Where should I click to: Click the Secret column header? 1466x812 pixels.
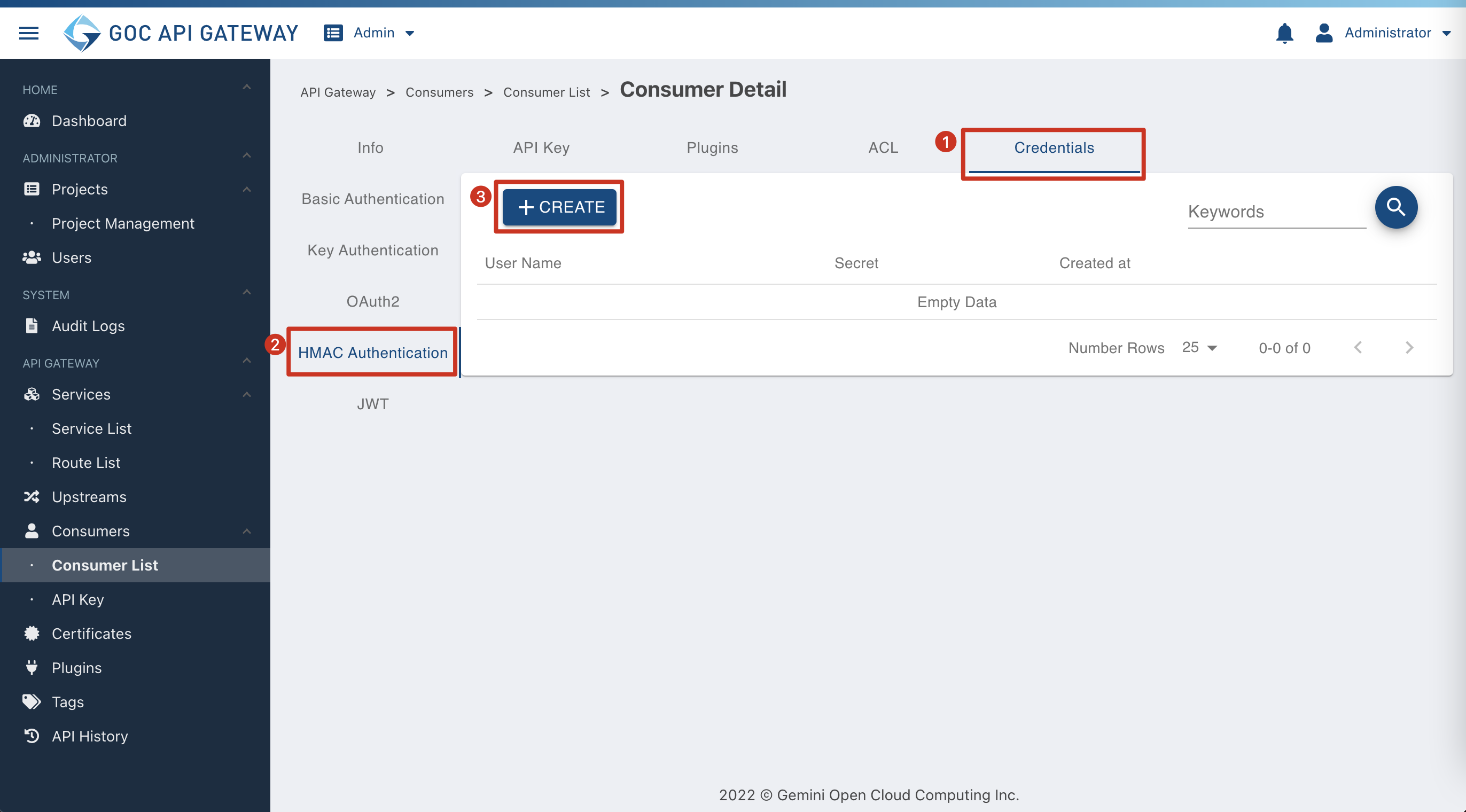pyautogui.click(x=856, y=263)
